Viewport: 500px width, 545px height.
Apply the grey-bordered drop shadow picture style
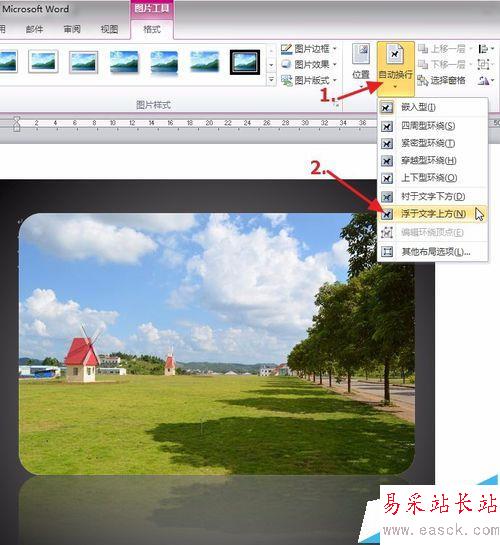[83, 62]
